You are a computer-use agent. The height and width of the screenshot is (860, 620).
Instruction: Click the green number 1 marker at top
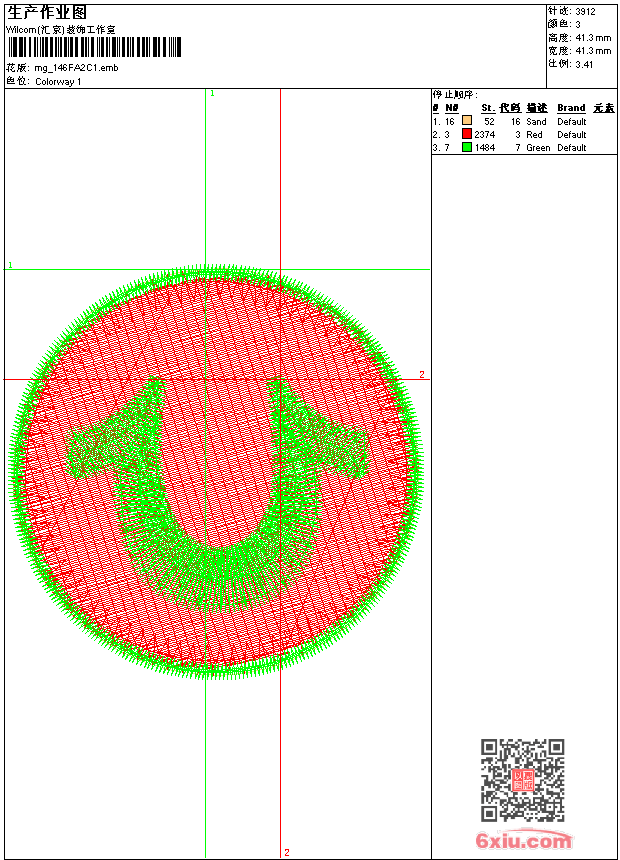click(212, 93)
